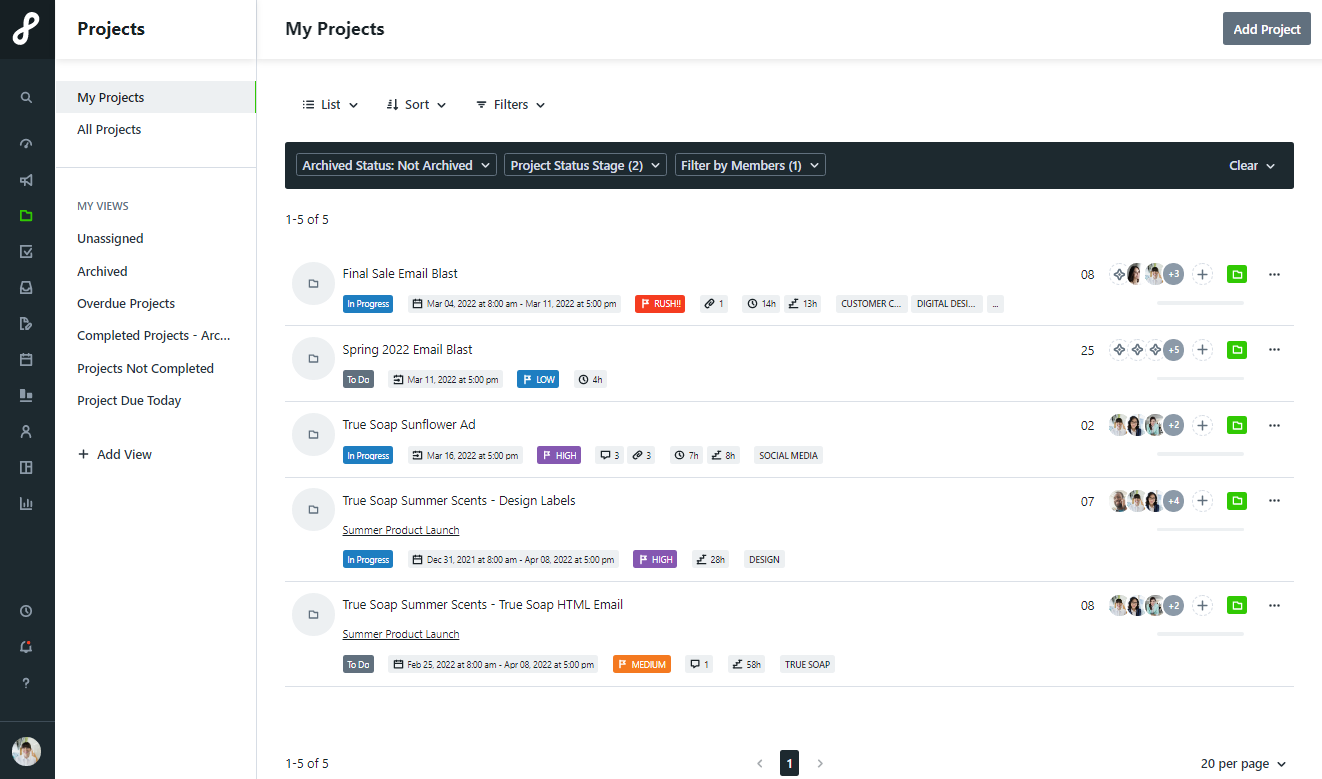Image resolution: width=1322 pixels, height=779 pixels.
Task: Open the announcements megaphone icon in sidebar
Action: click(x=27, y=180)
